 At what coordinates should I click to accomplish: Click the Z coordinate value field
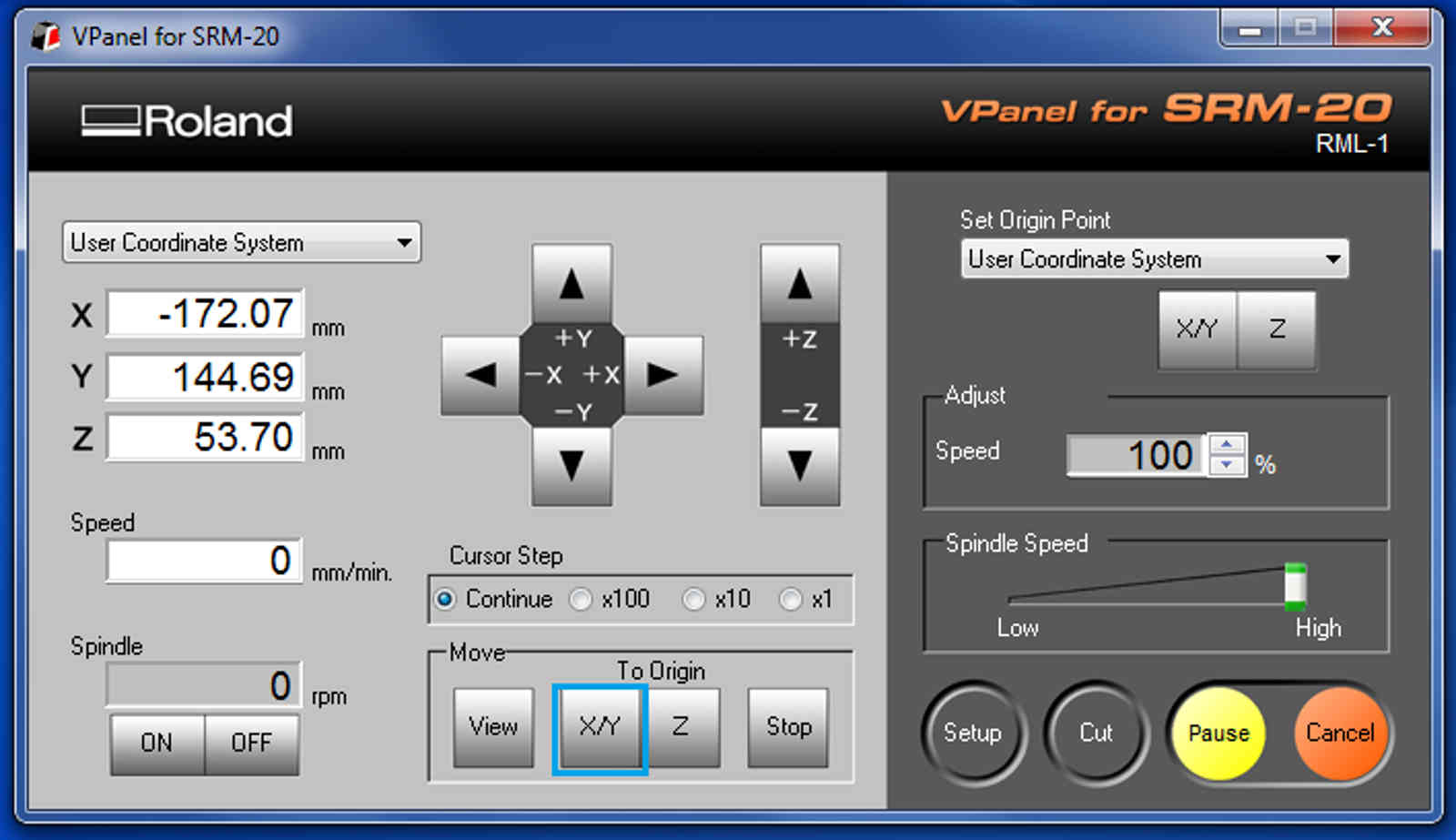(205, 437)
